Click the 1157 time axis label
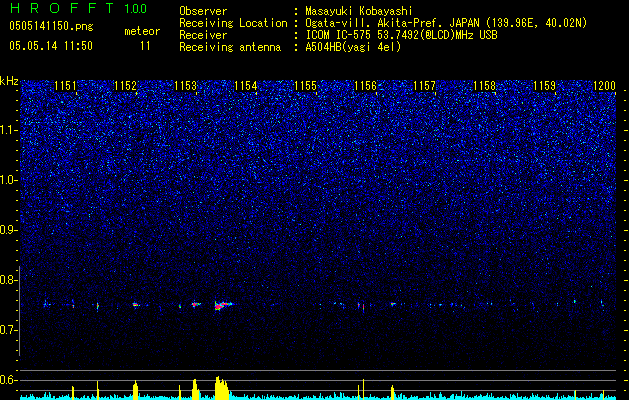The width and height of the screenshot is (629, 400). pos(424,86)
